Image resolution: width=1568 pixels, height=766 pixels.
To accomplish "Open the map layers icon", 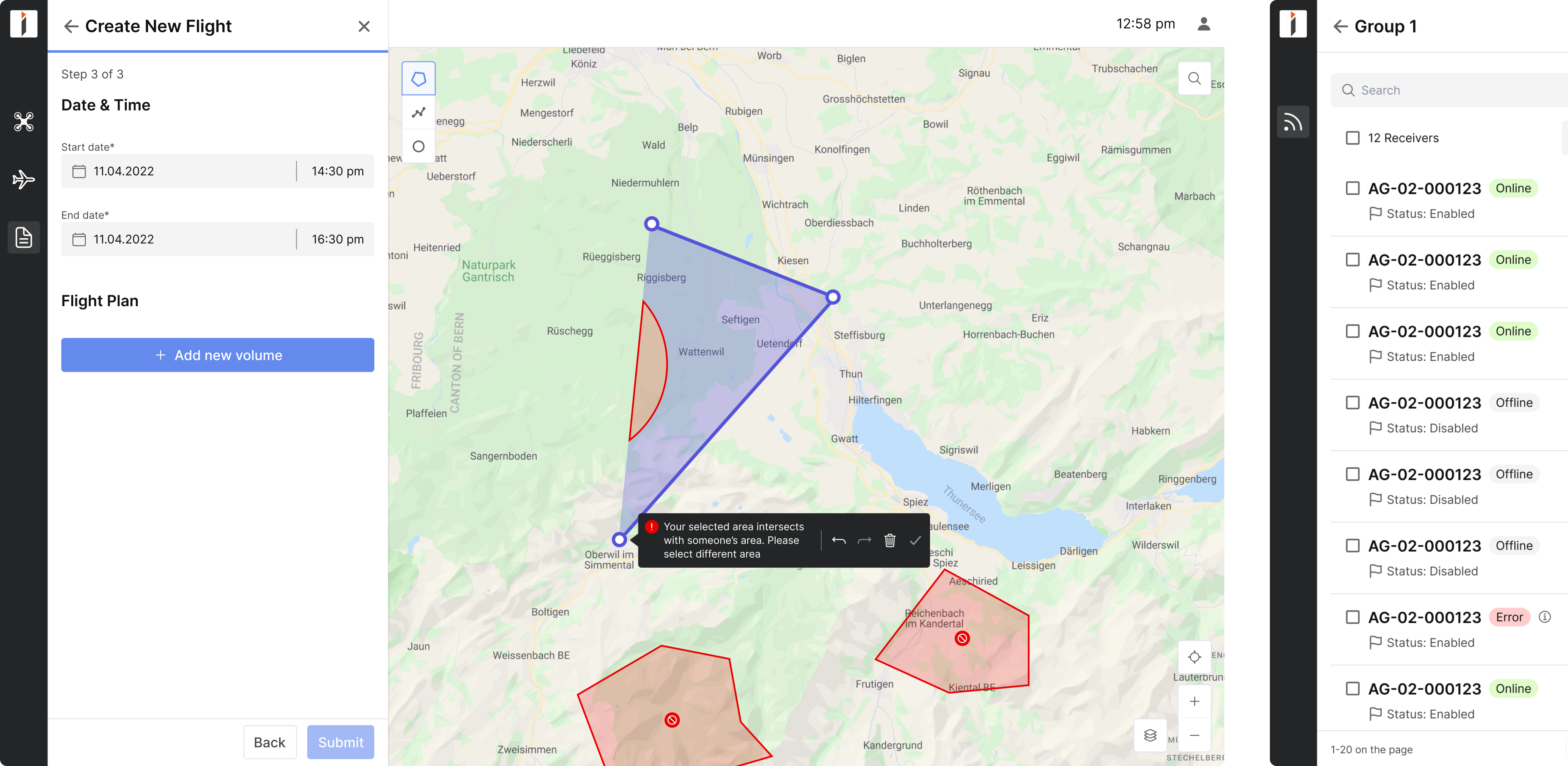I will click(1150, 735).
